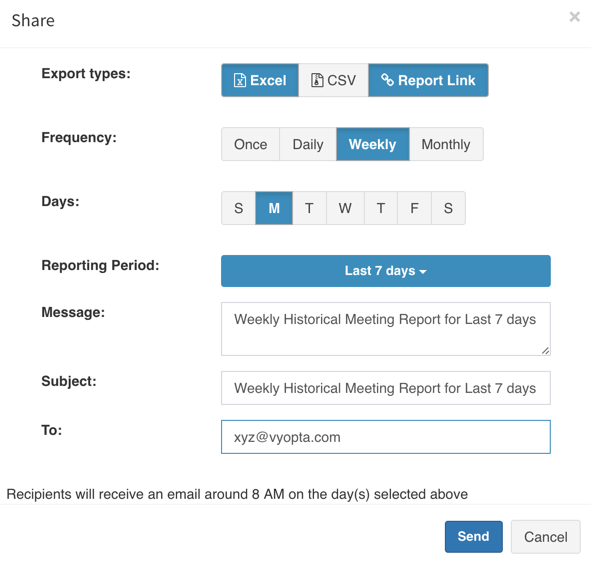Enable the CSV export type
This screenshot has width=591, height=568.
(333, 80)
